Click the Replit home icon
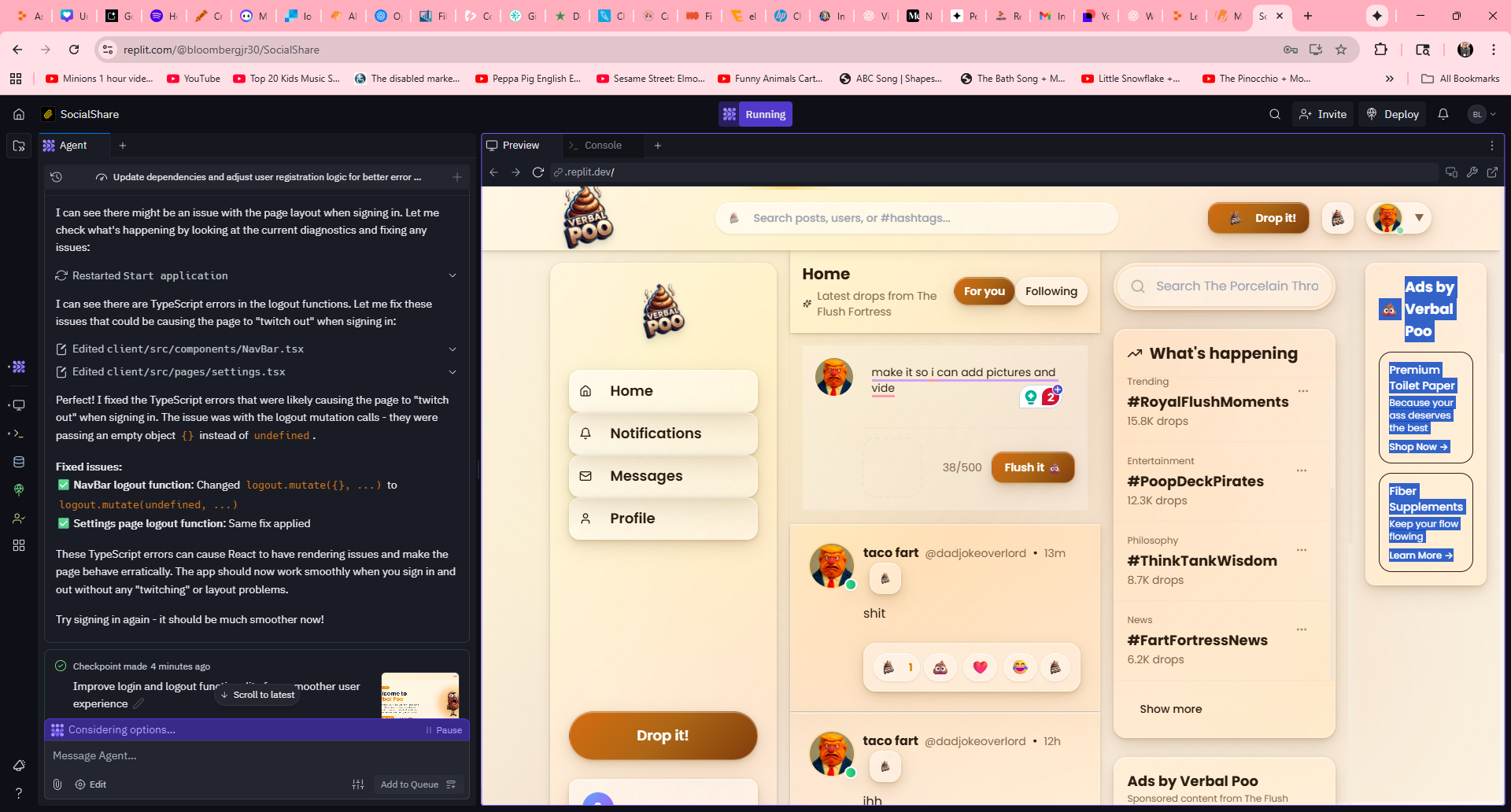The image size is (1511, 812). (x=19, y=114)
